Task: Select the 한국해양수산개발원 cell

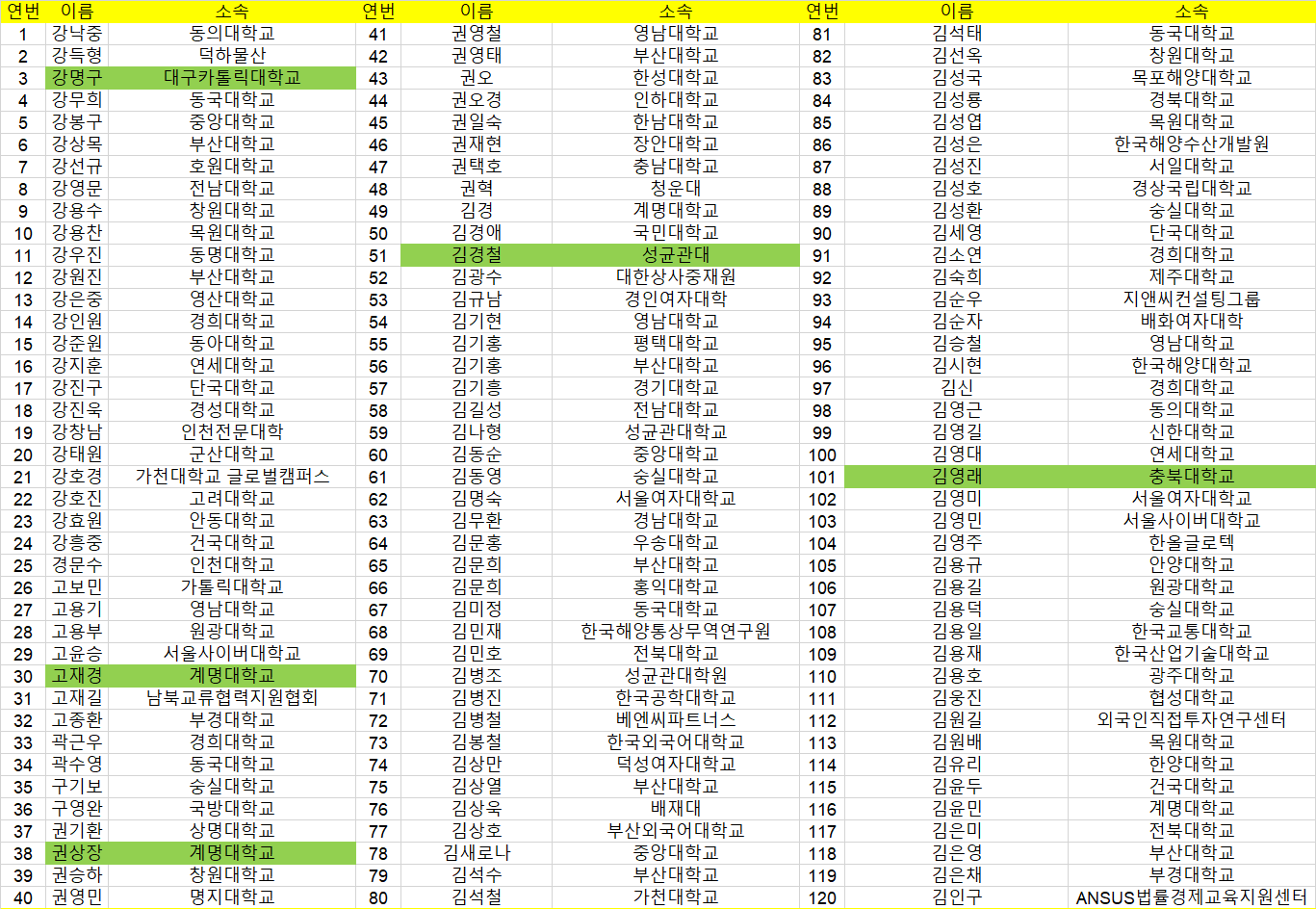Action: [x=1191, y=144]
